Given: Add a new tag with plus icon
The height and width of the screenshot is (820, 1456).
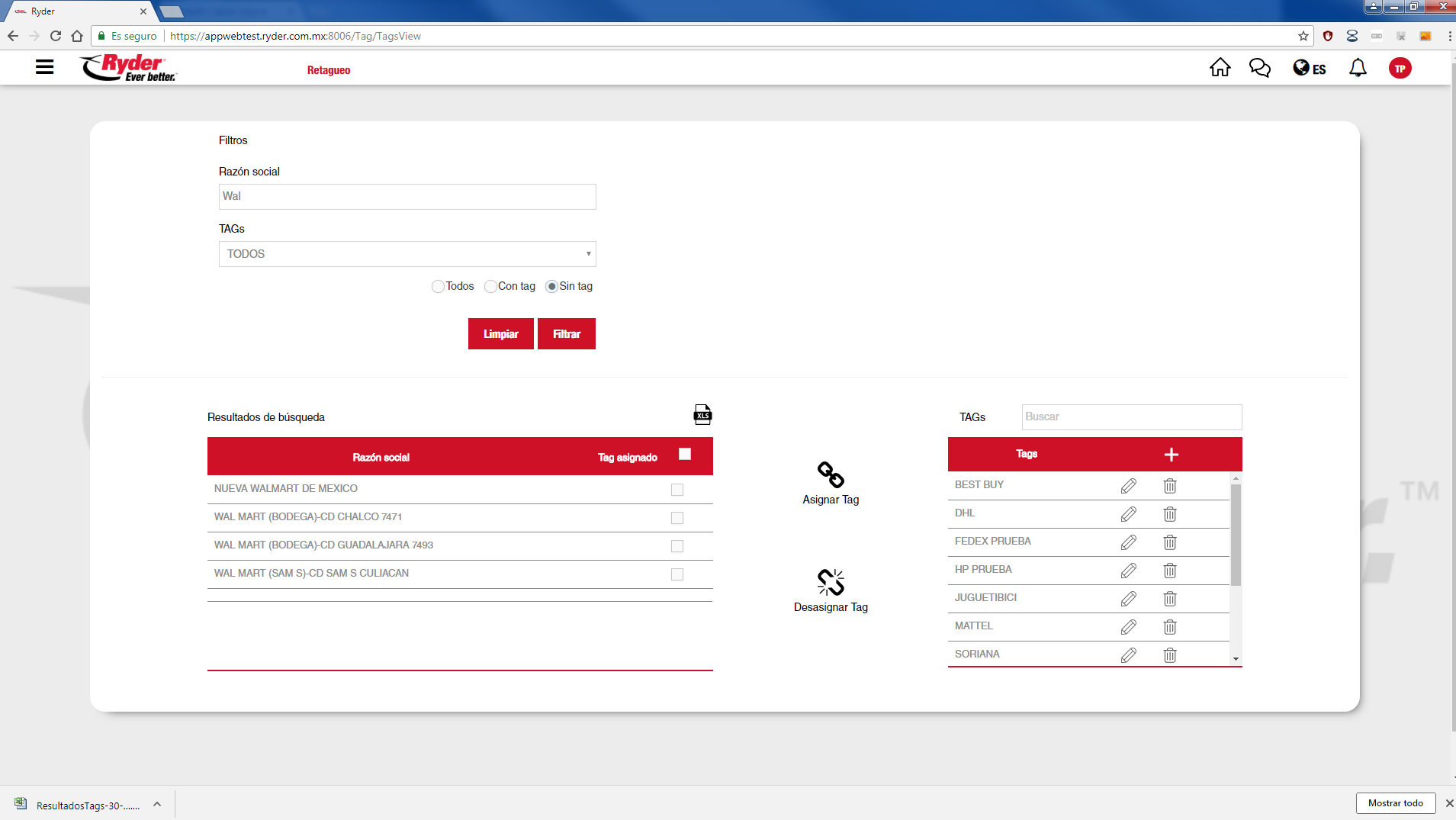Looking at the screenshot, I should [x=1172, y=455].
